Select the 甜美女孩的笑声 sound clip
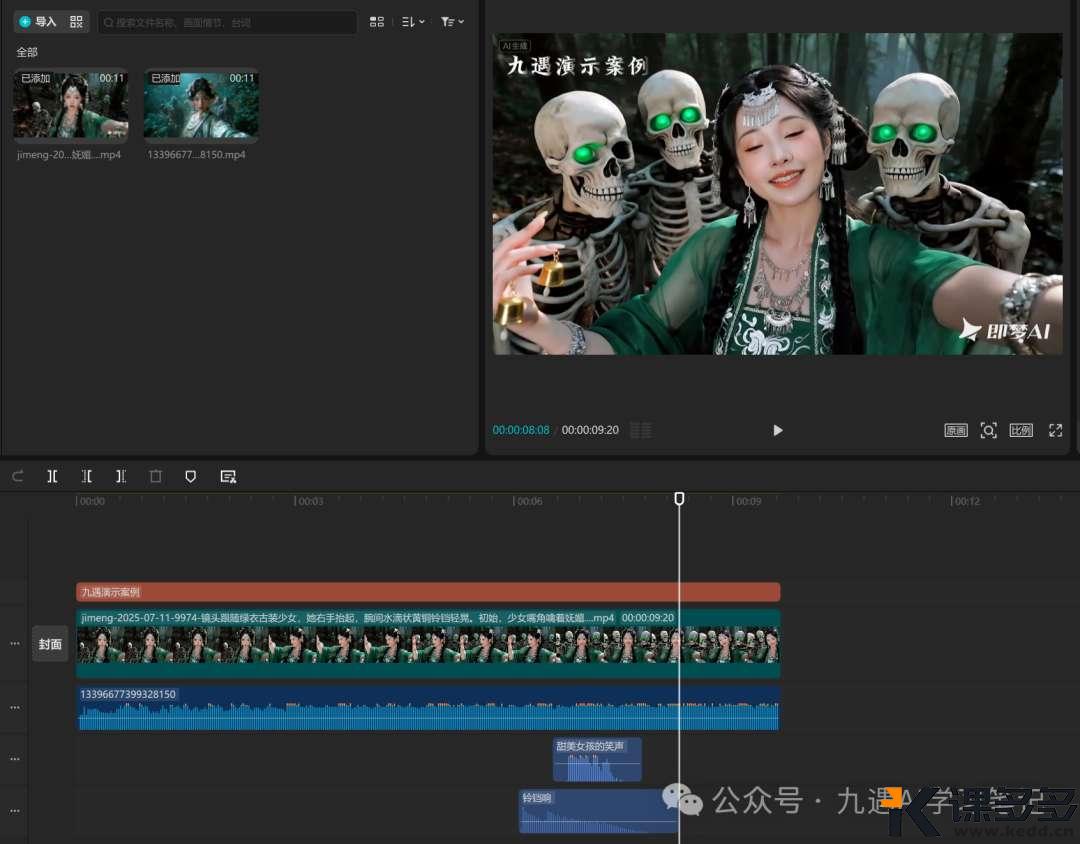Image resolution: width=1080 pixels, height=844 pixels. (x=597, y=760)
